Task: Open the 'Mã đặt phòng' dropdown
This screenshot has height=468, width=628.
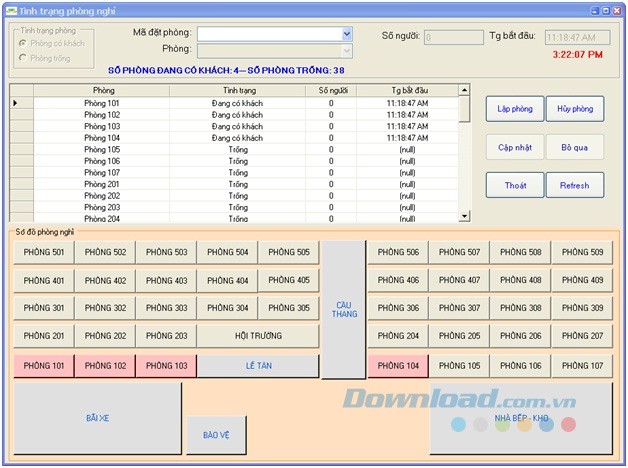Action: click(x=347, y=33)
